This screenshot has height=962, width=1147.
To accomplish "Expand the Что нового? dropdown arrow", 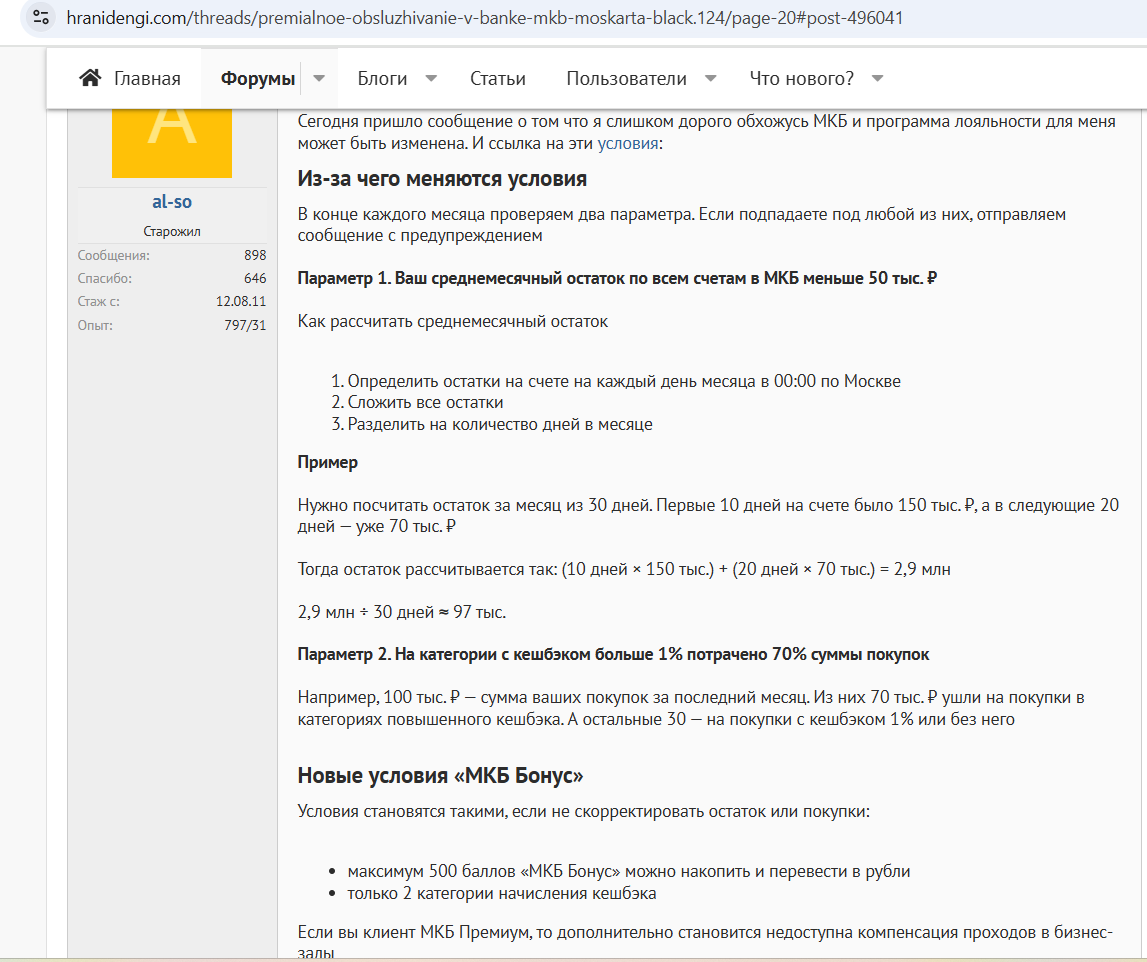I will 878,78.
